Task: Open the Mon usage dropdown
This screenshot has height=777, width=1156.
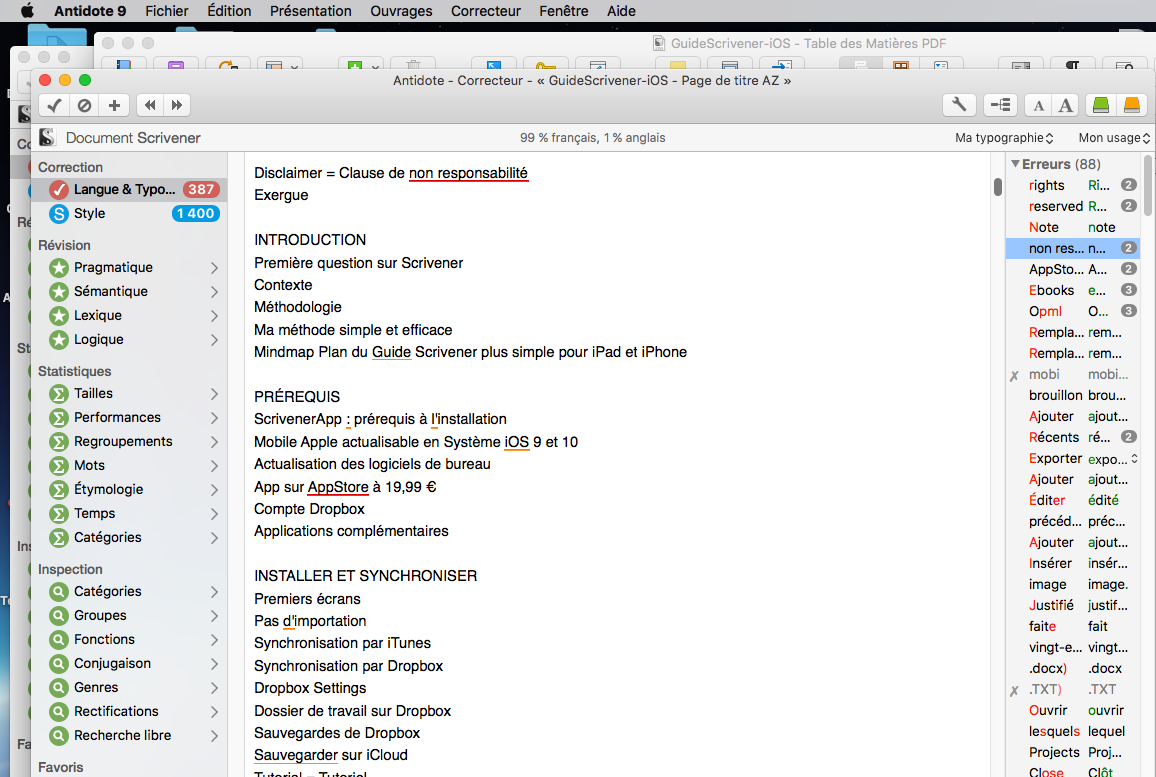Action: point(1114,138)
